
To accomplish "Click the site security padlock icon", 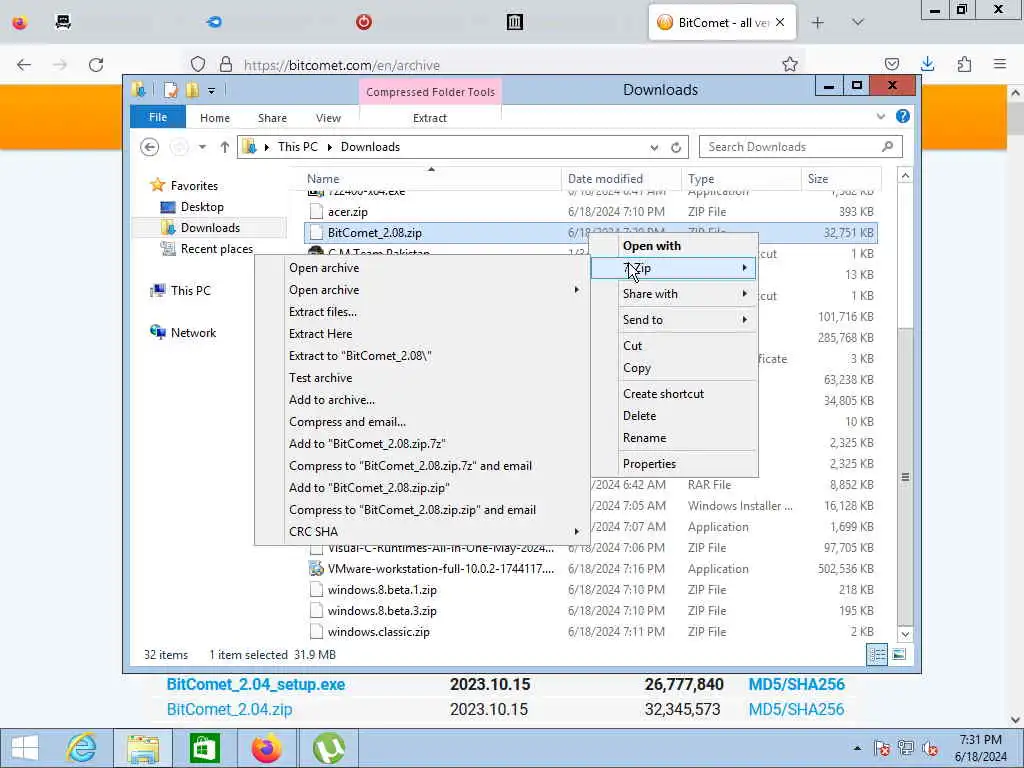I will [226, 65].
